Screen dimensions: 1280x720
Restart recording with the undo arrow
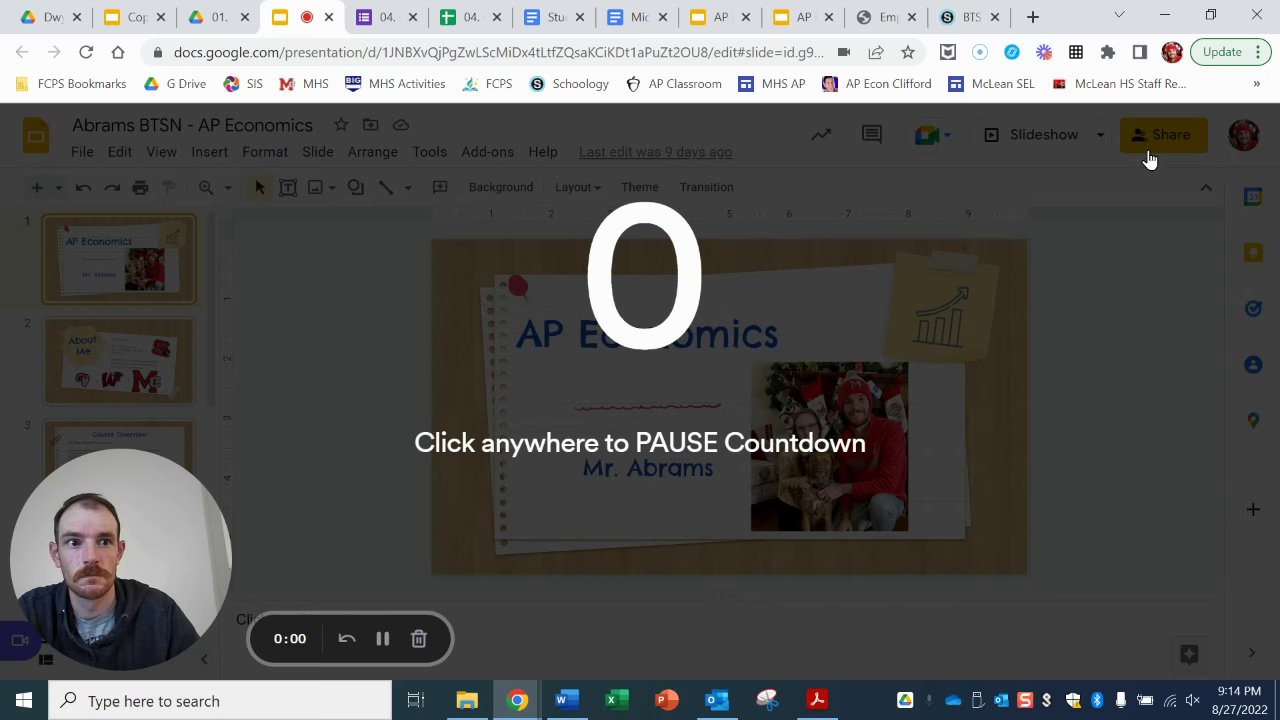pos(347,639)
